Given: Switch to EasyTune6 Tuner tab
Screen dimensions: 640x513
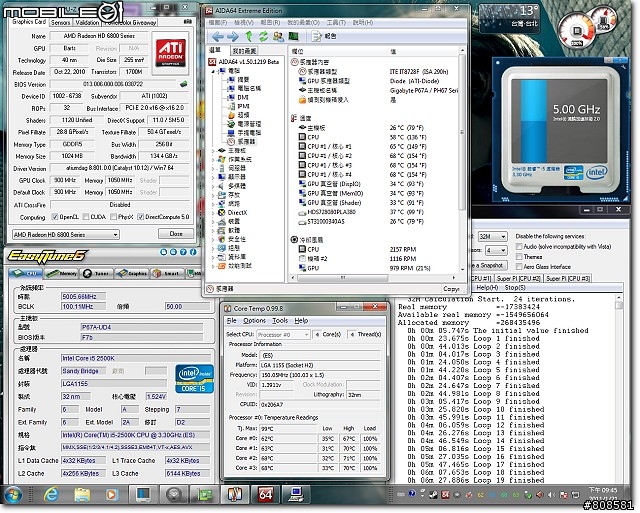Looking at the screenshot, I should (x=96, y=273).
